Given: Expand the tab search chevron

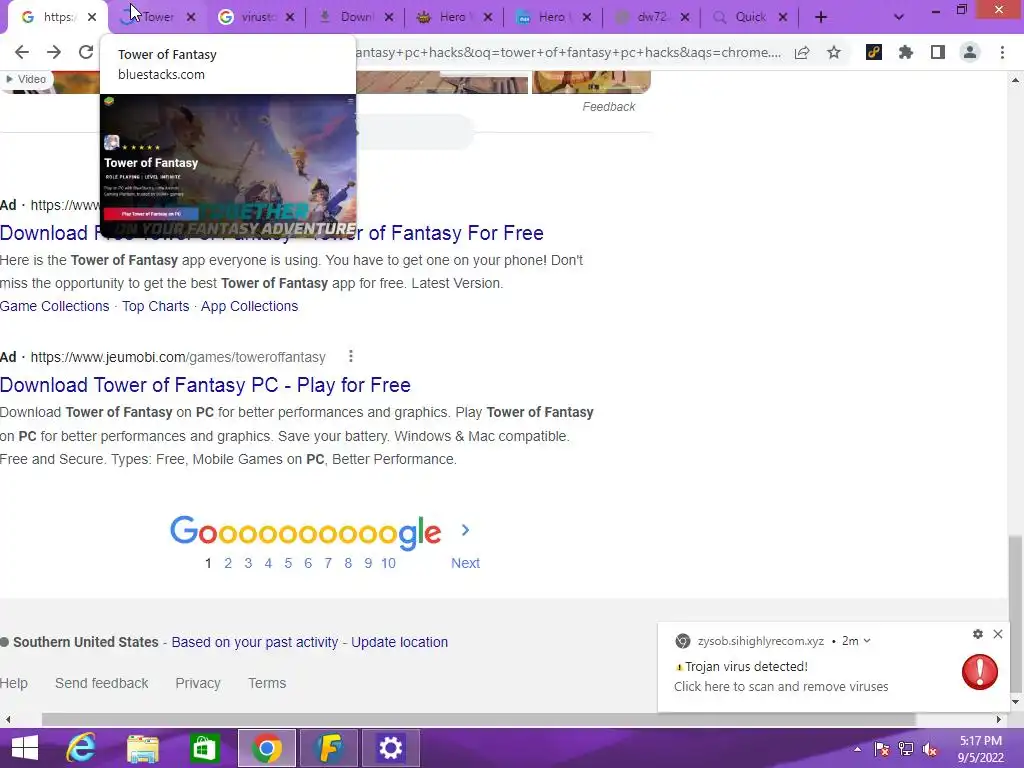Looking at the screenshot, I should (x=899, y=18).
